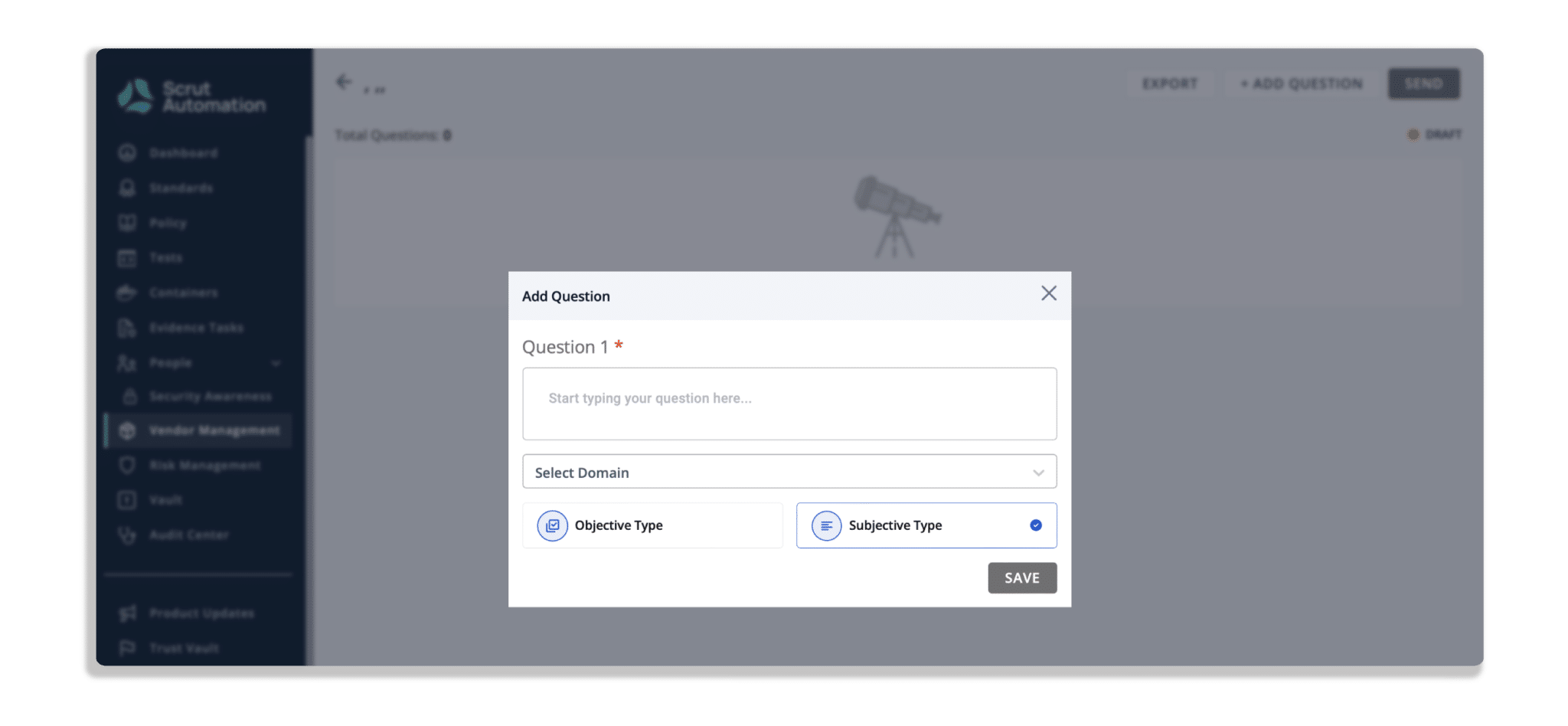Screen dimensions: 1568x726
Task: Open the Select Domain dropdown
Action: [x=789, y=472]
